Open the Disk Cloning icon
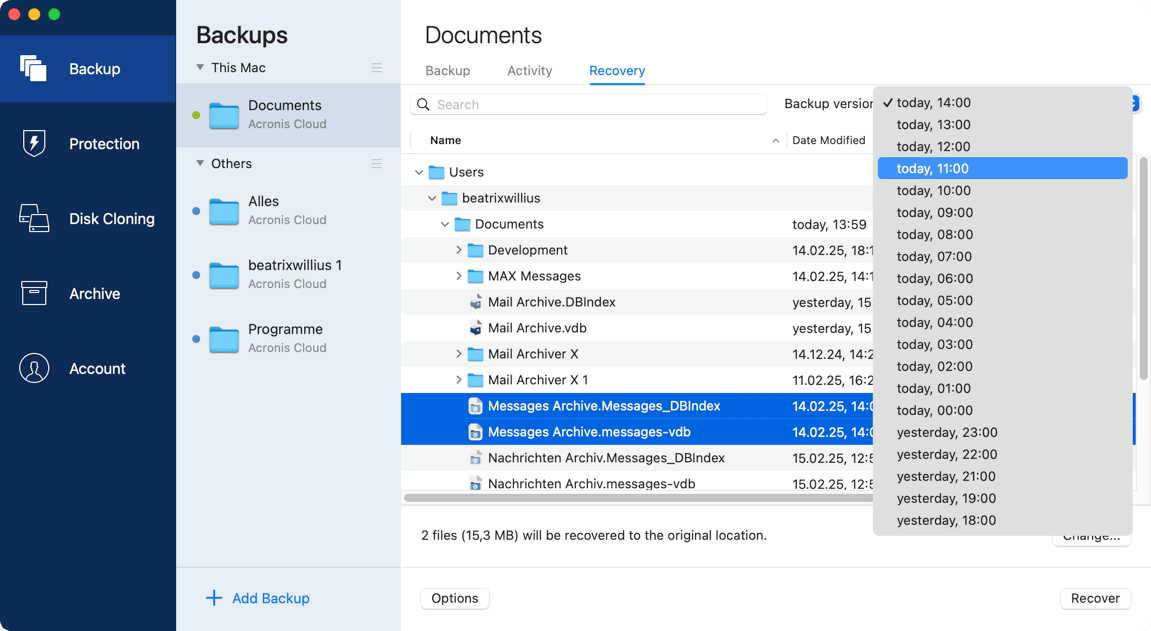This screenshot has height=631, width=1151. (x=34, y=218)
